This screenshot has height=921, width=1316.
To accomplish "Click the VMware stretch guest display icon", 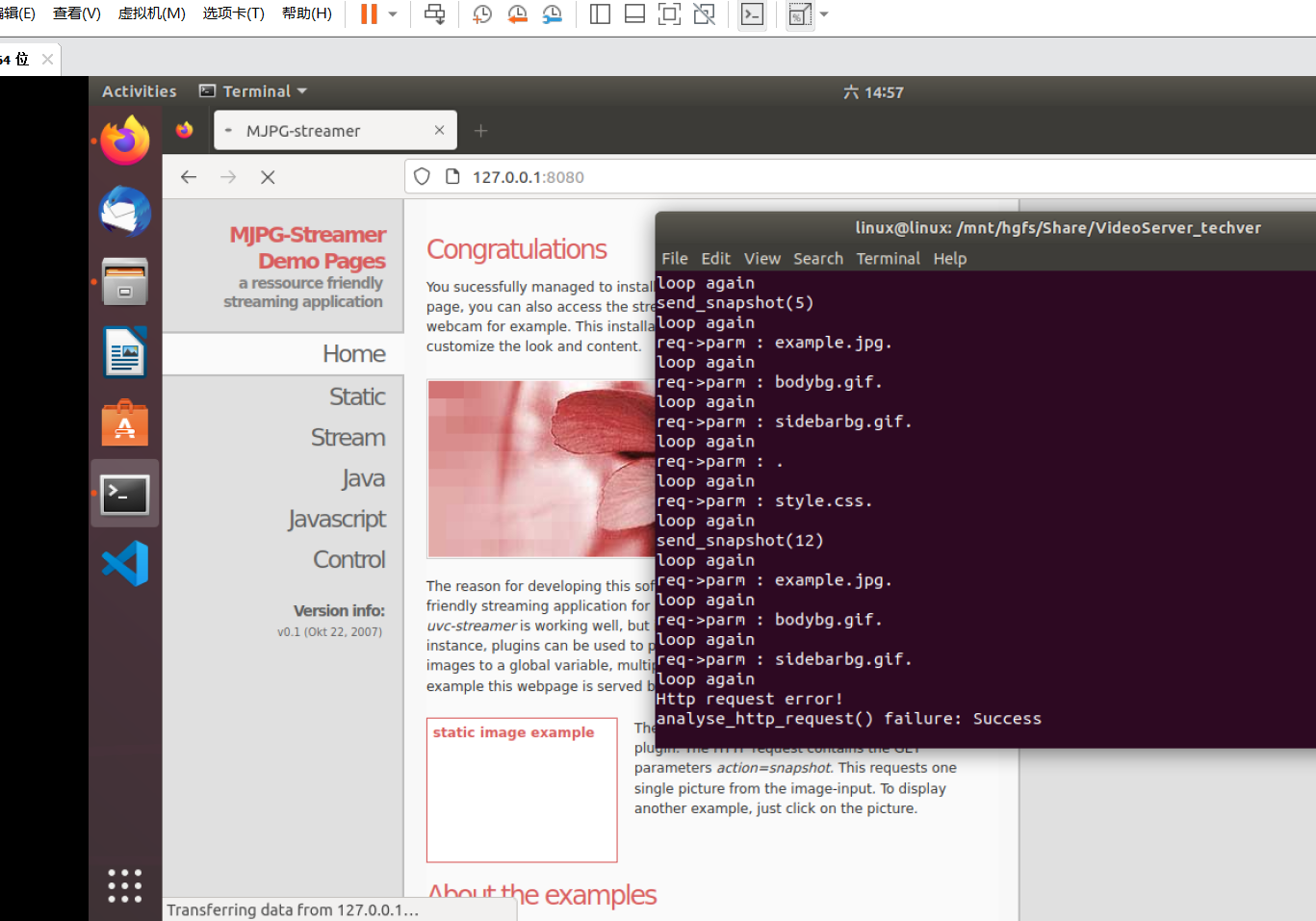I will [799, 14].
